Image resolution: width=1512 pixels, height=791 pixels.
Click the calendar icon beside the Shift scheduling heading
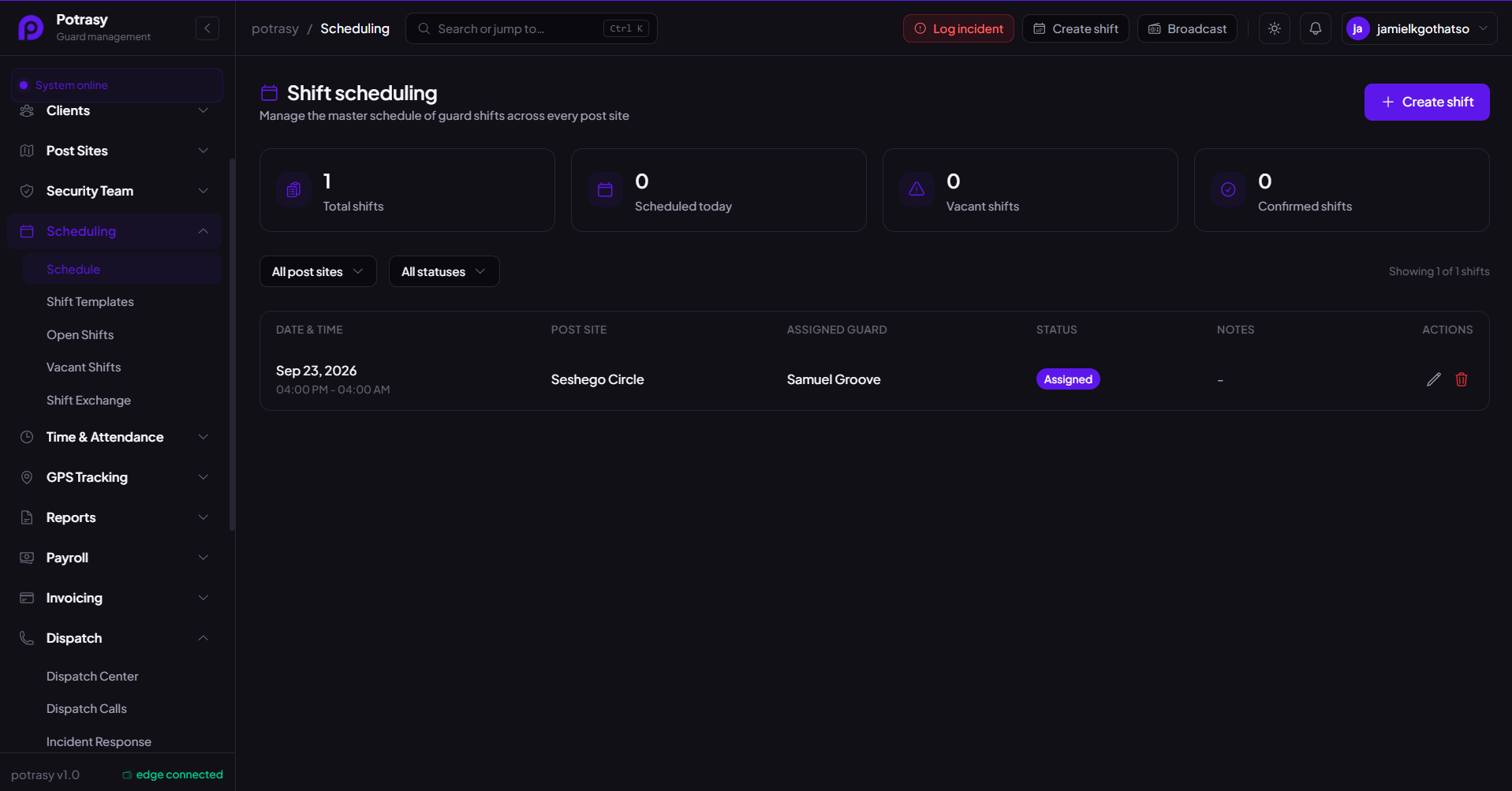[x=269, y=93]
